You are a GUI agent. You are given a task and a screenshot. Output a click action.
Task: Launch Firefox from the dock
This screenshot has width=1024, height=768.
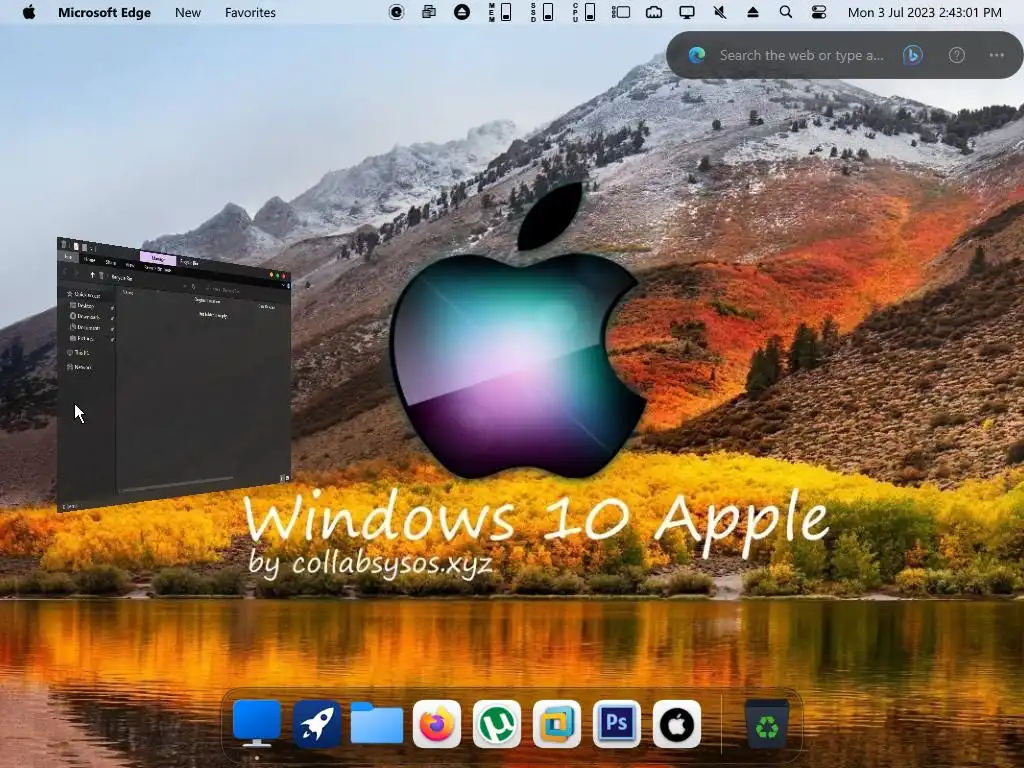(x=437, y=724)
